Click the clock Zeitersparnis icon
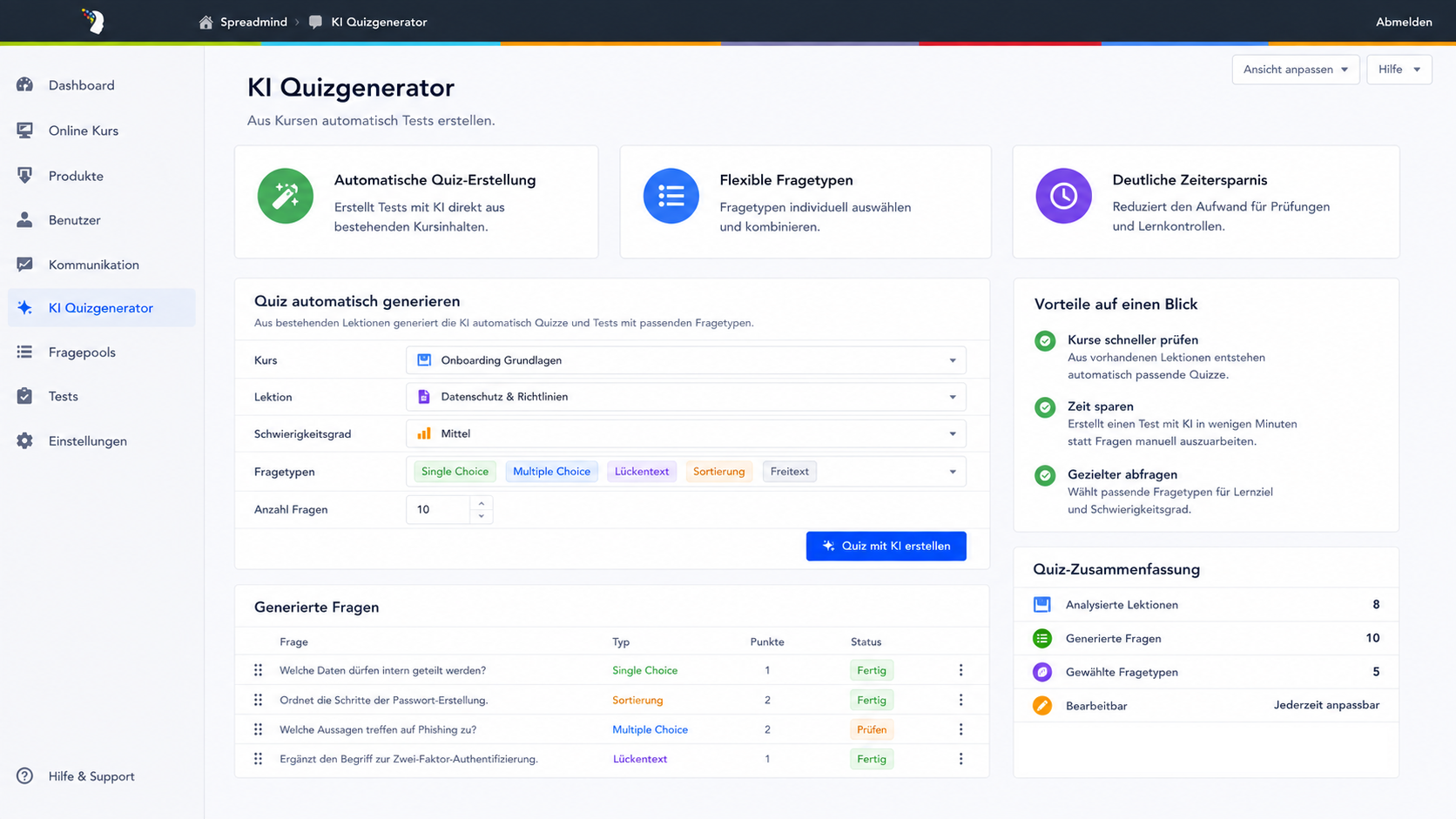The width and height of the screenshot is (1456, 819). 1063,196
